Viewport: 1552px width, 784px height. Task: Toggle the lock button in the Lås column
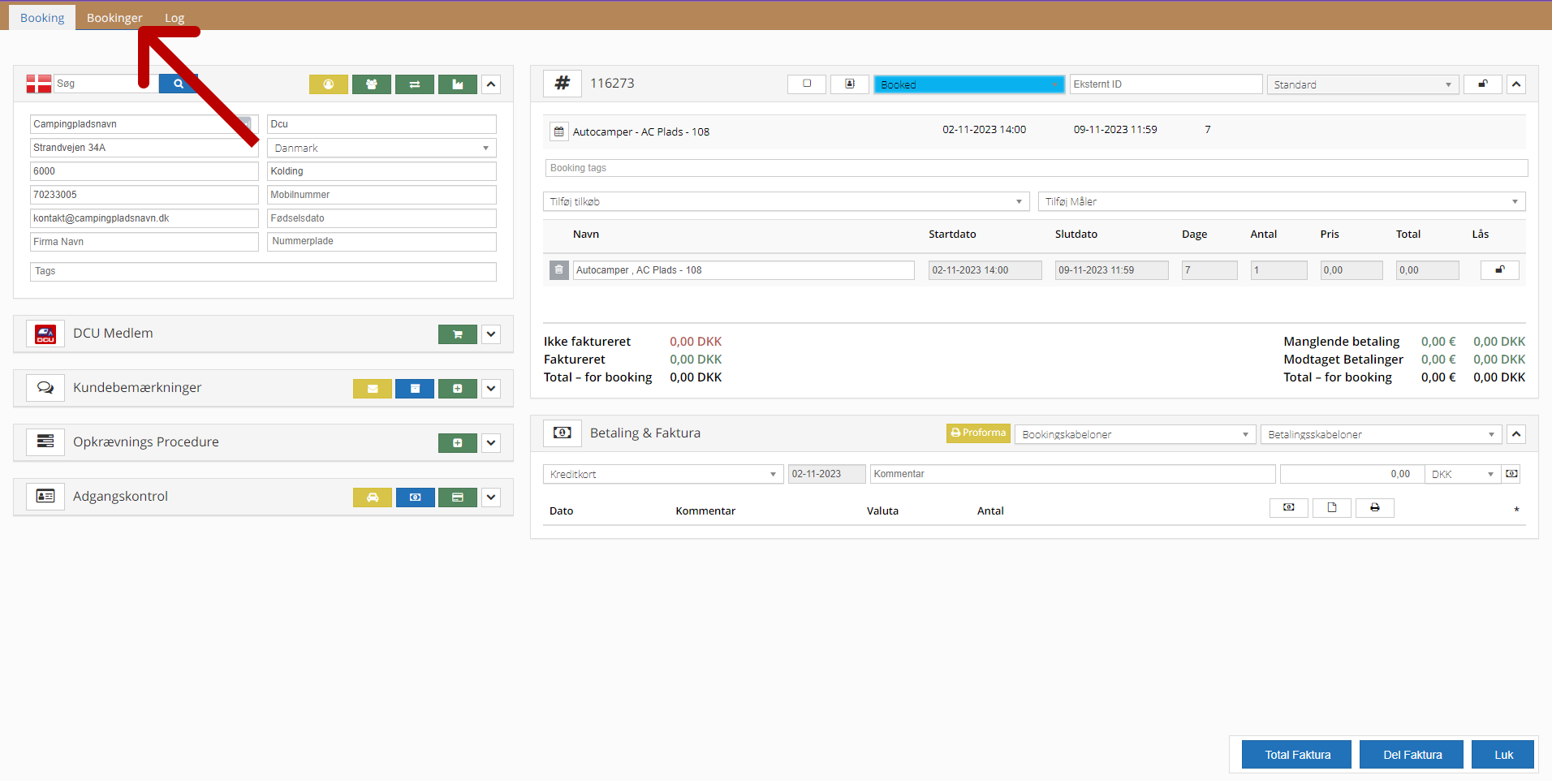1499,270
